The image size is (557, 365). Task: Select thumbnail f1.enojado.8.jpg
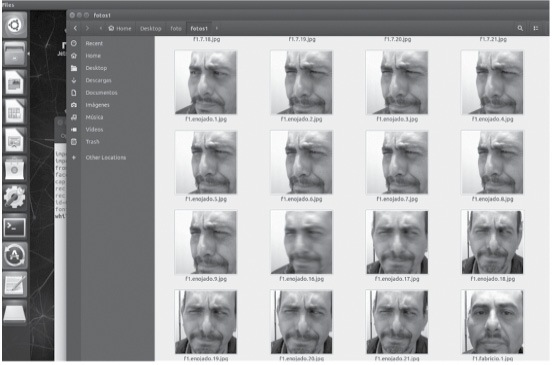[492, 162]
